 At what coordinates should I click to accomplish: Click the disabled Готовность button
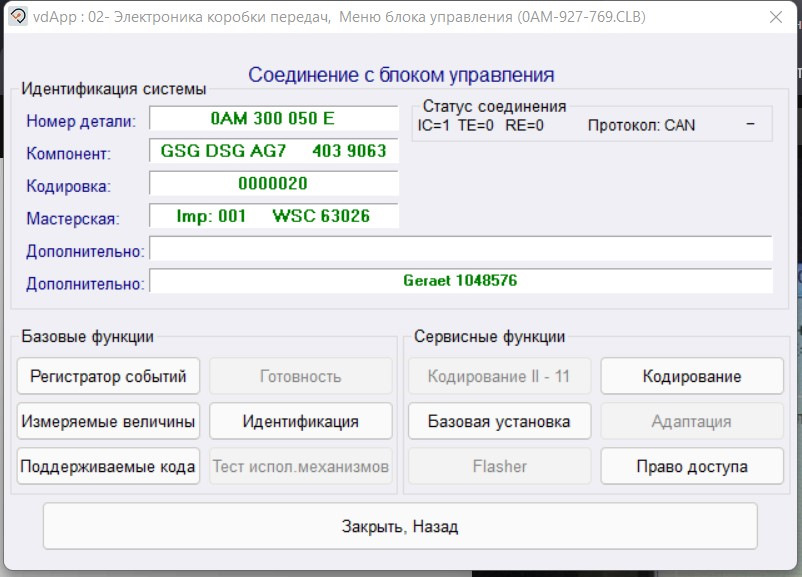point(301,376)
